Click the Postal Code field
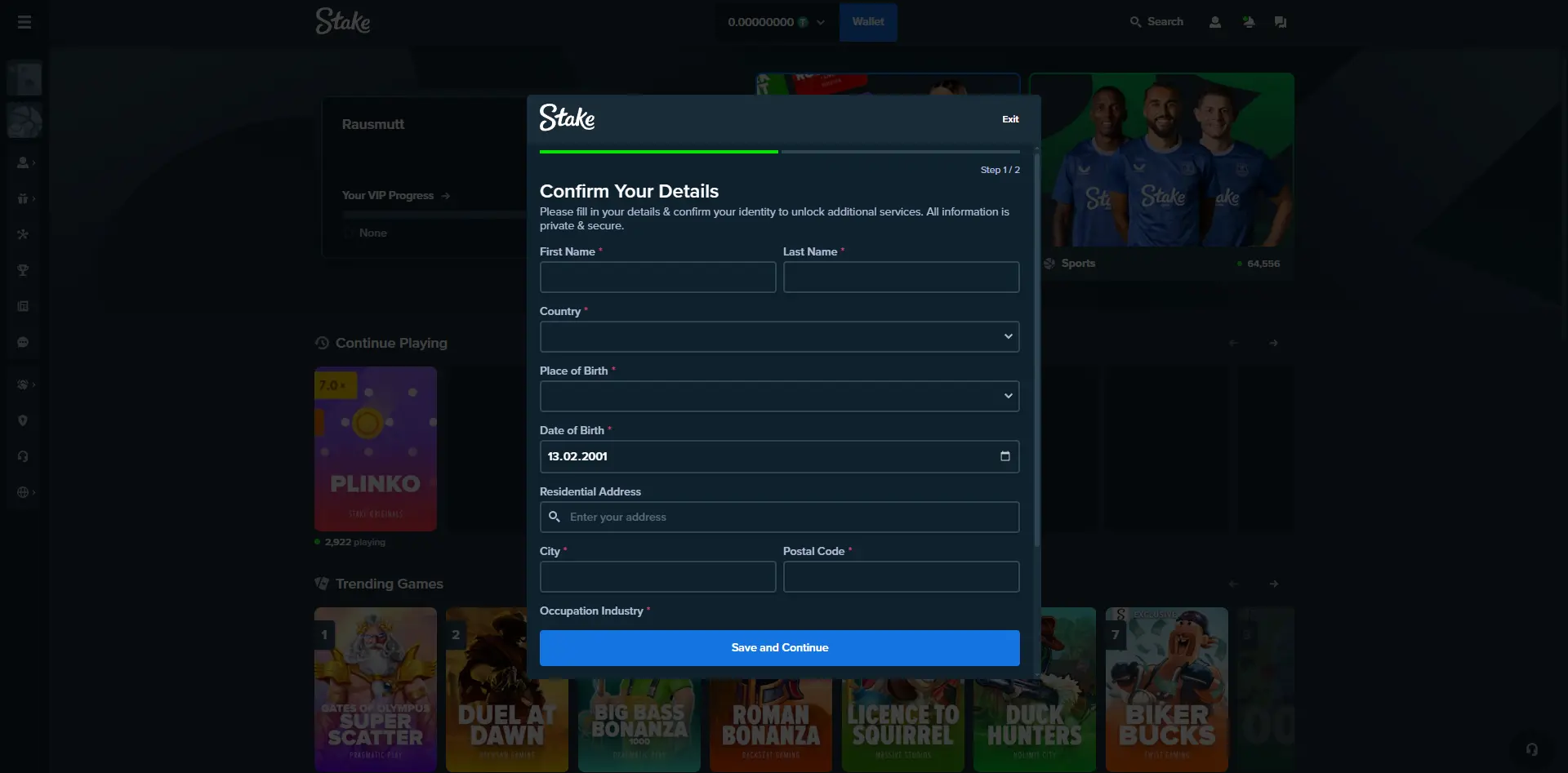 point(901,576)
